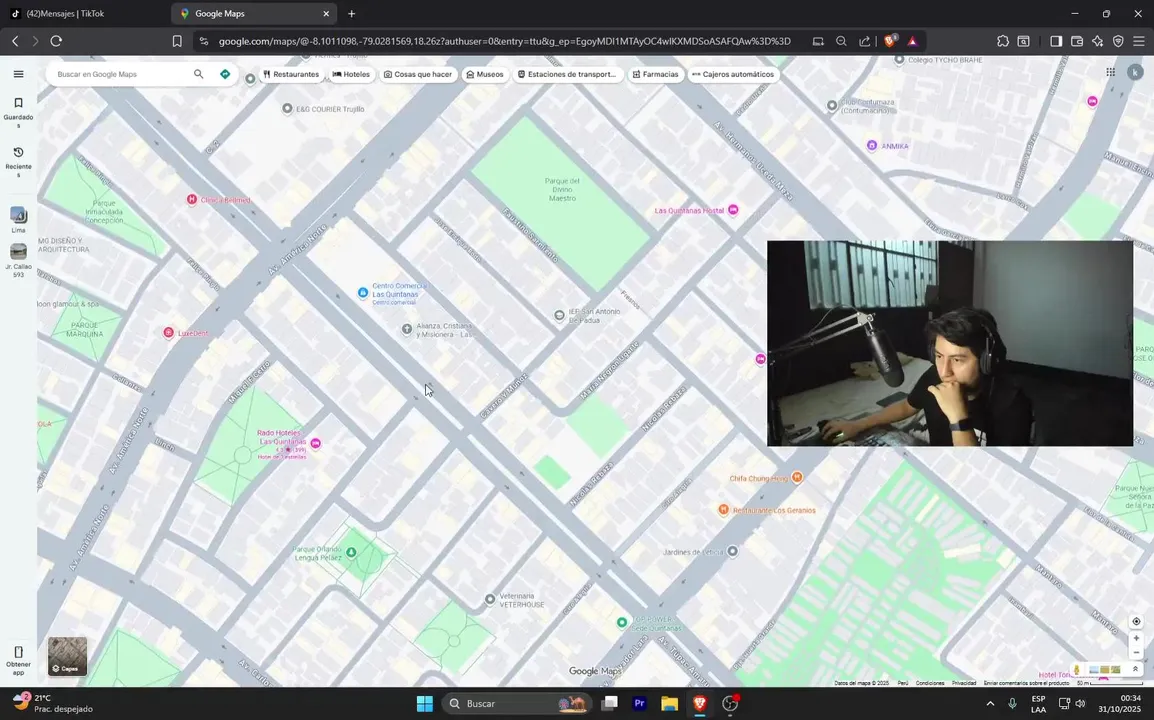Select the ANMIKA shop marker

tap(871, 146)
